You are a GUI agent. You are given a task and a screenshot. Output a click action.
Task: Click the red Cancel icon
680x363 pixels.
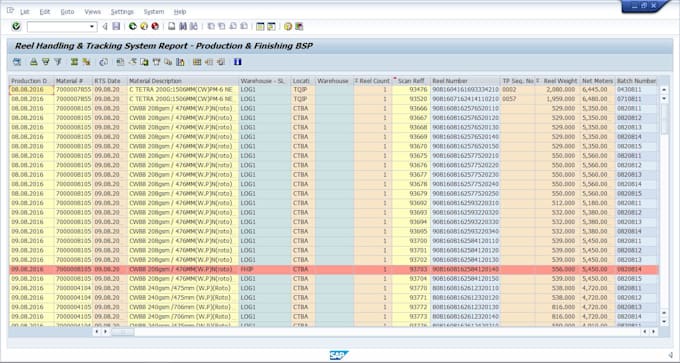pyautogui.click(x=155, y=26)
